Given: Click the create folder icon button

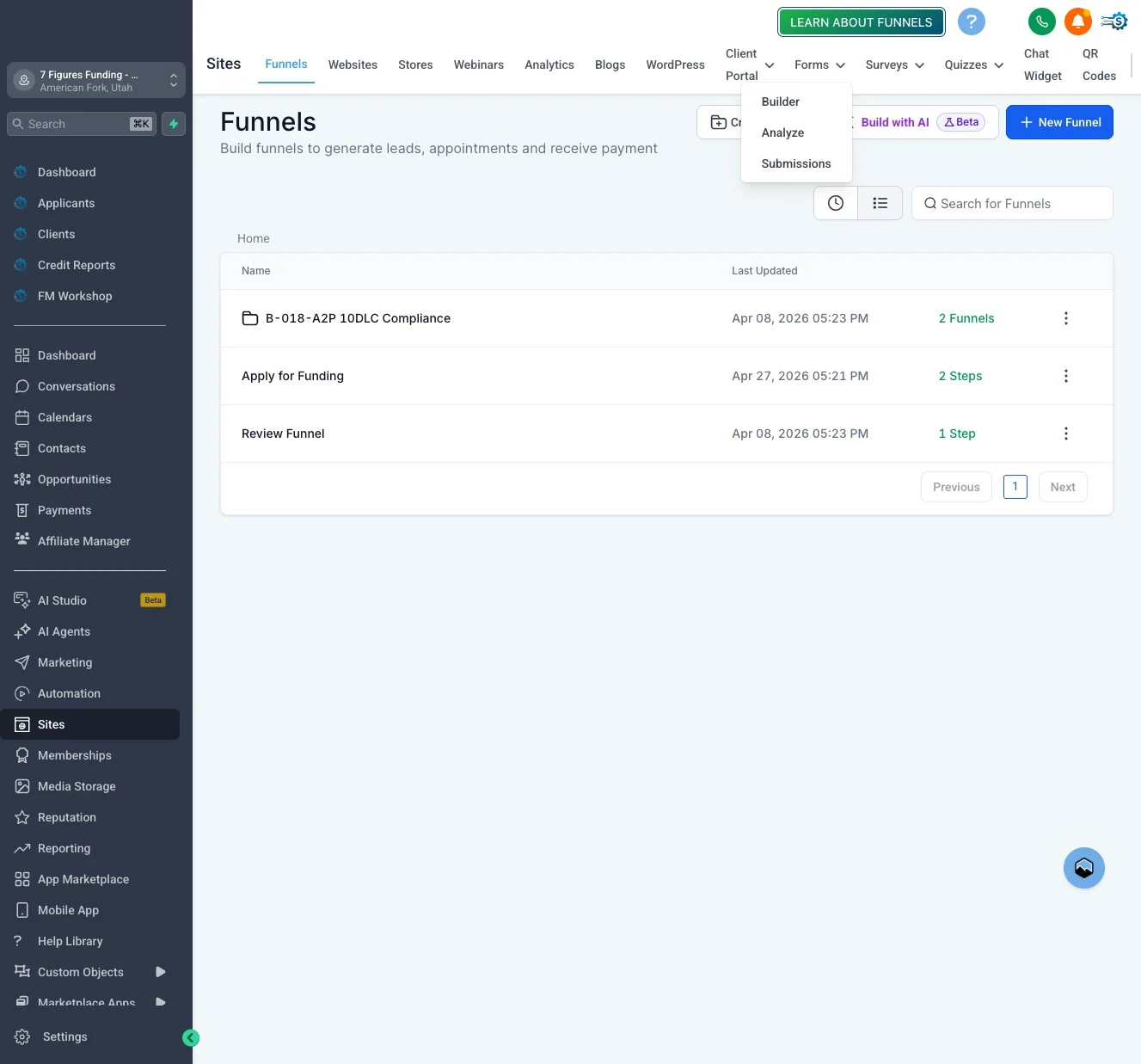Looking at the screenshot, I should pos(720,122).
